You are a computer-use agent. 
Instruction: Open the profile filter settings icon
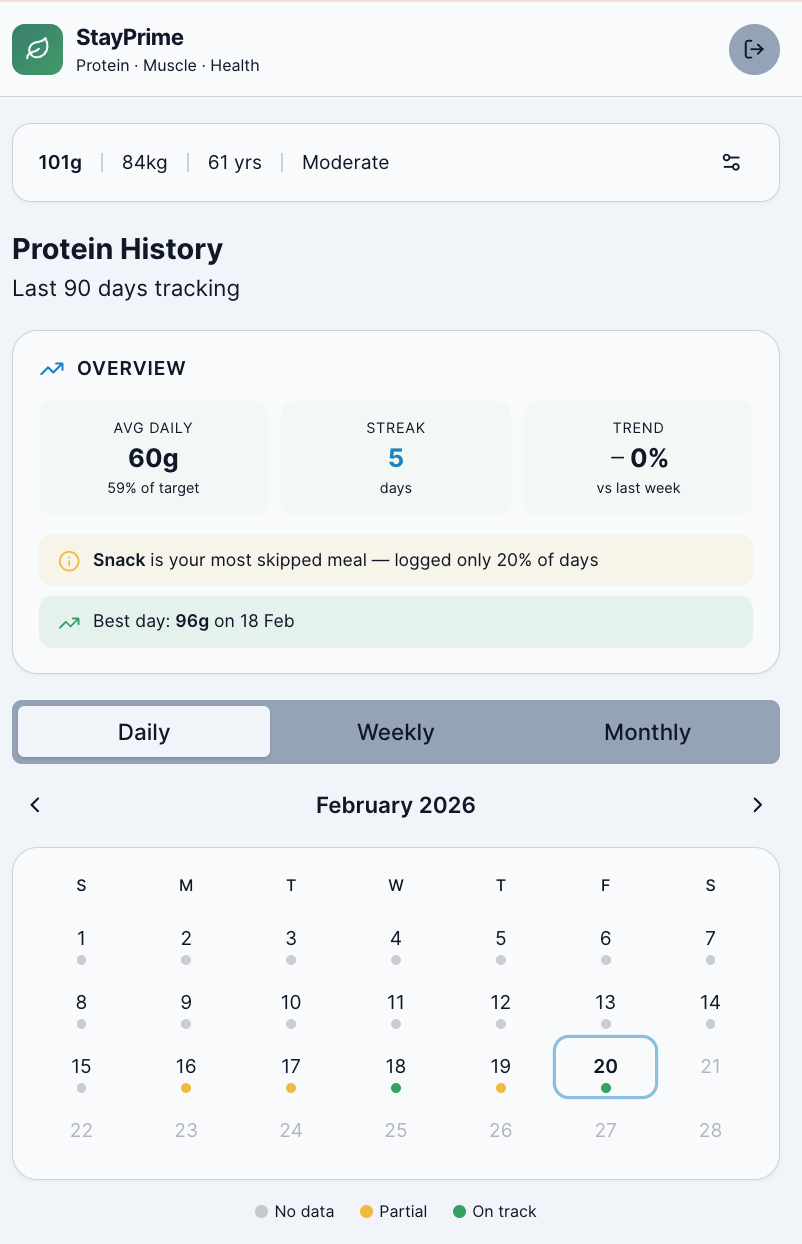coord(731,162)
